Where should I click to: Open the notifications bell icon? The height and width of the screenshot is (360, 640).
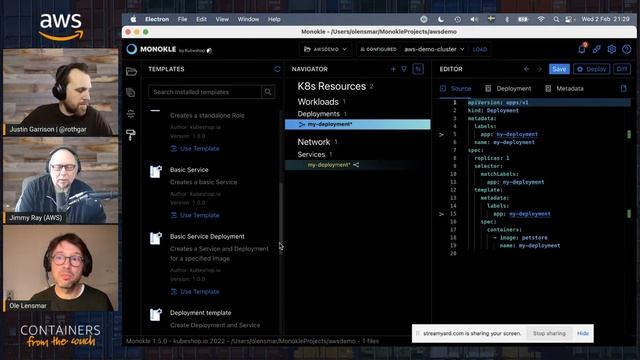click(x=582, y=49)
